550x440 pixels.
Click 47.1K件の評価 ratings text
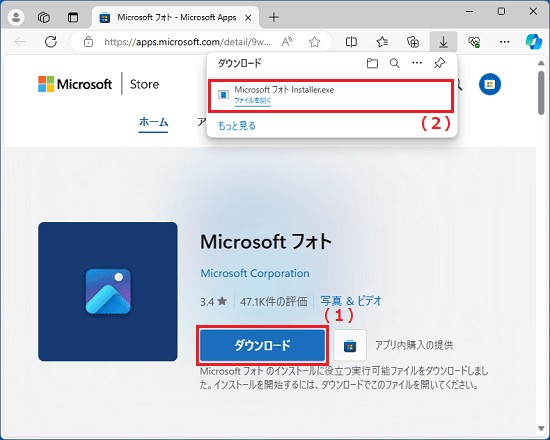pyautogui.click(x=274, y=301)
